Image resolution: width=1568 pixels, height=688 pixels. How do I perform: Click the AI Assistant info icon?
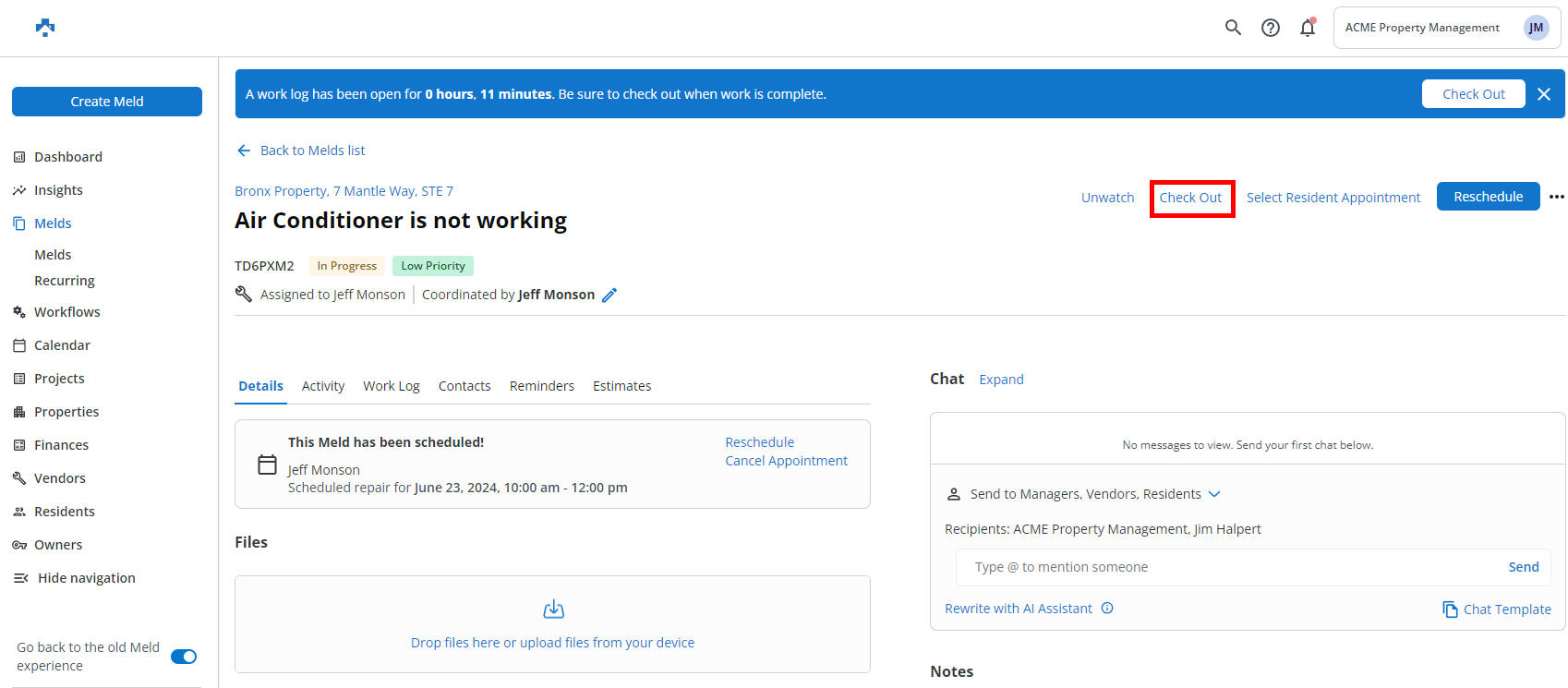click(1107, 609)
